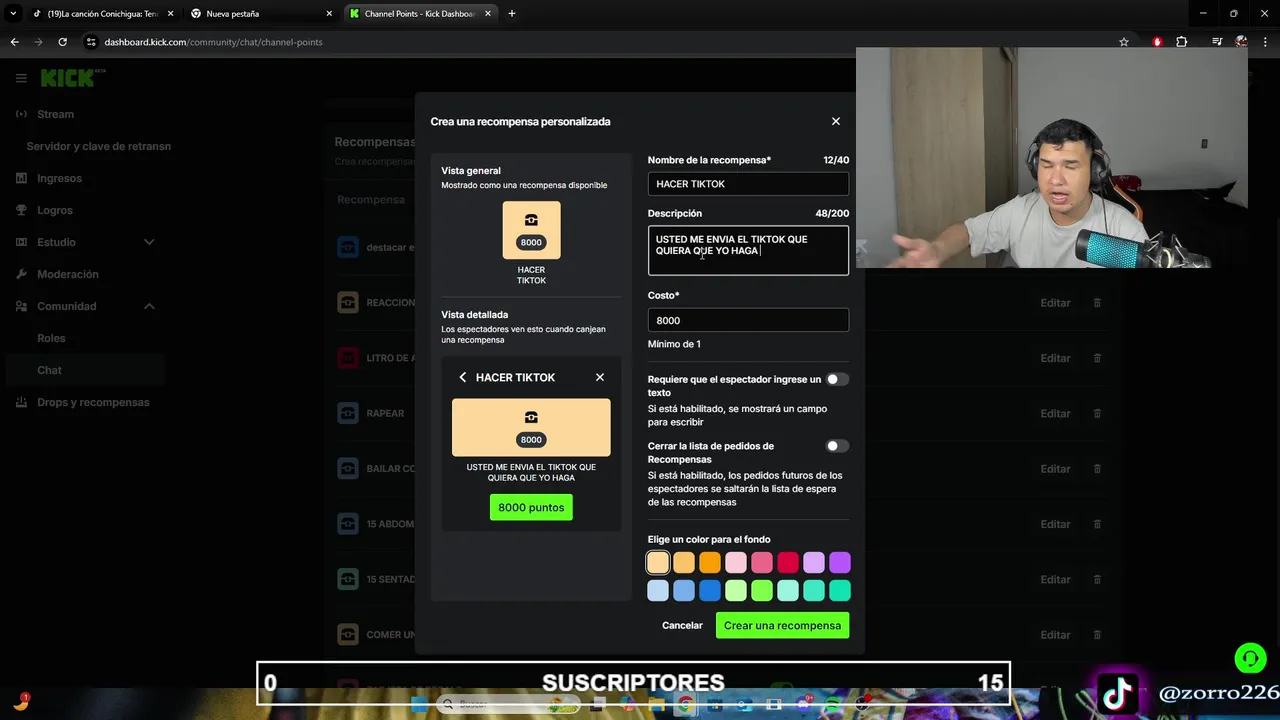This screenshot has width=1280, height=720.
Task: Pick the vivid purple background swatch
Action: [840, 563]
